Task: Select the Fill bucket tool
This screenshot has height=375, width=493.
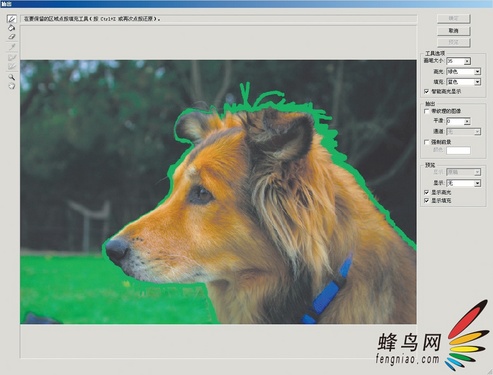Action: click(12, 28)
